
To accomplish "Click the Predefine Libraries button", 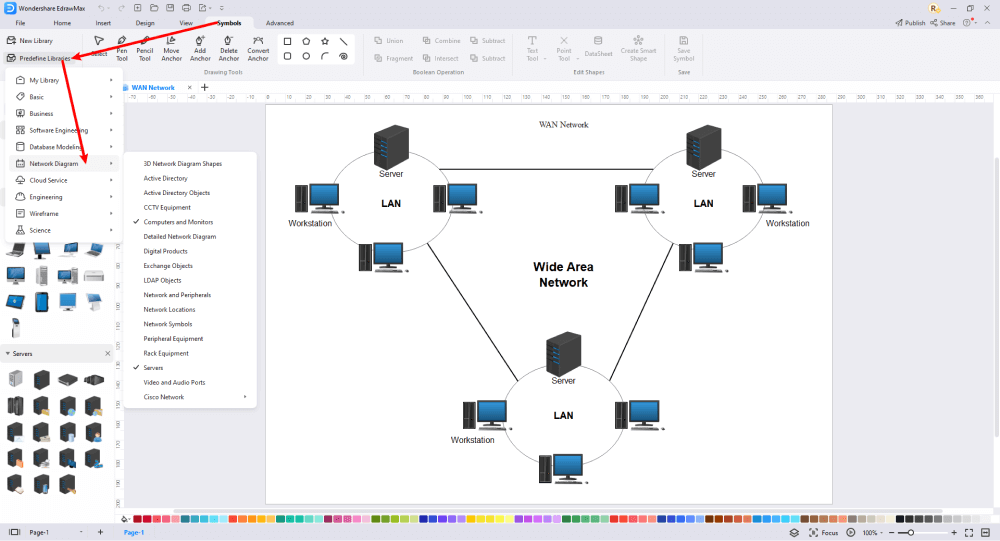I will [39, 58].
